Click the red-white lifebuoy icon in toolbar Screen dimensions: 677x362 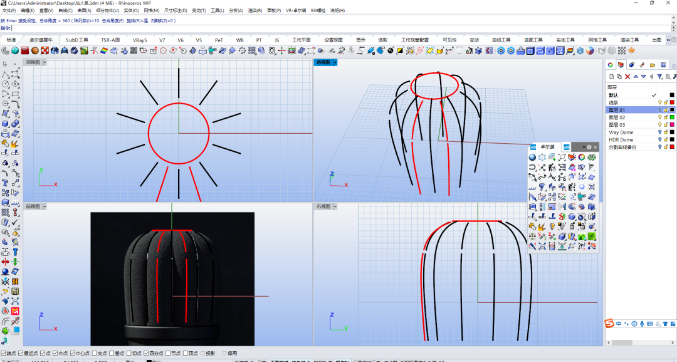(x=44, y=51)
